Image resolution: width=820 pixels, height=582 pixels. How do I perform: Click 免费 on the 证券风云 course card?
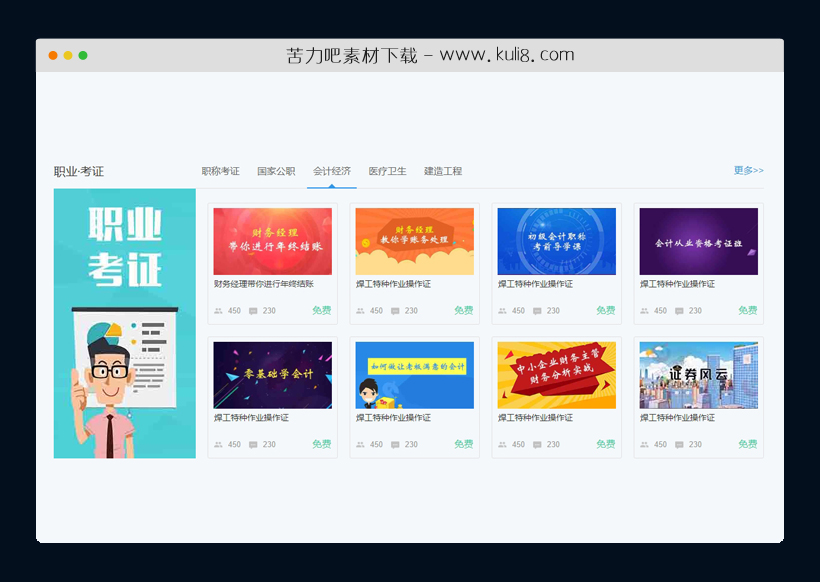(x=746, y=444)
